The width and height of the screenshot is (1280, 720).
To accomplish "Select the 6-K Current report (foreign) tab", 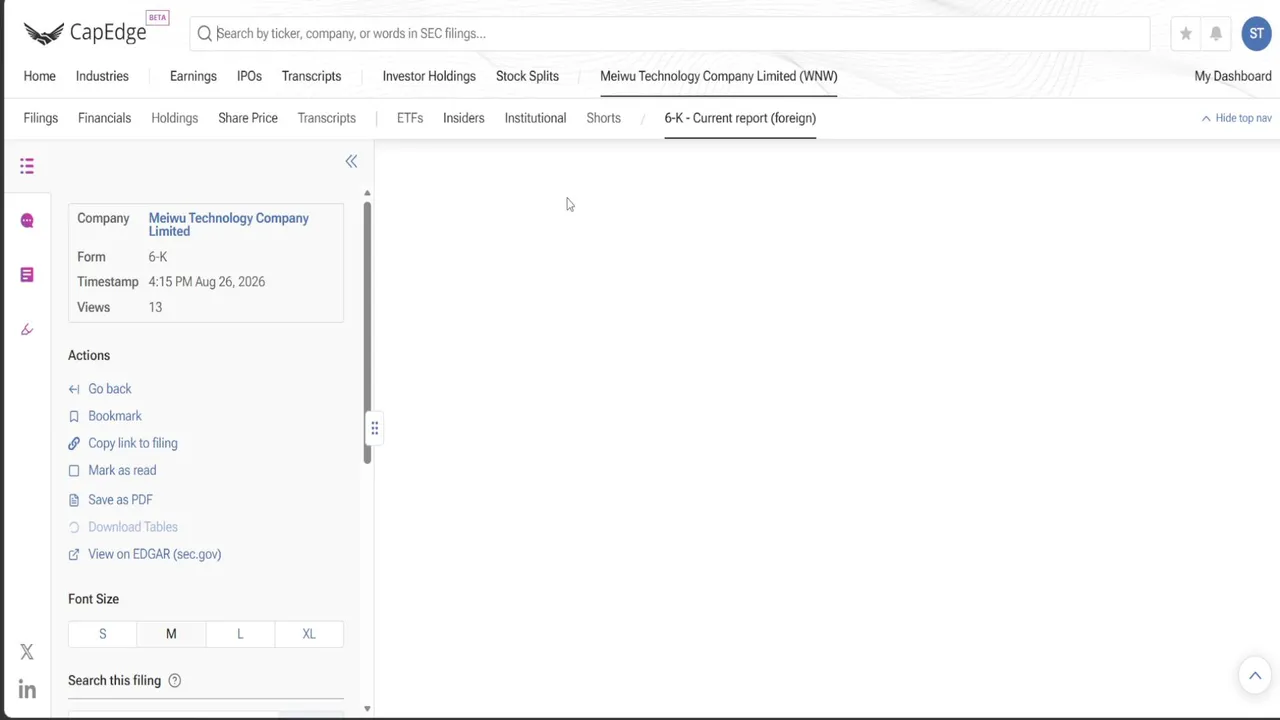I will [740, 118].
